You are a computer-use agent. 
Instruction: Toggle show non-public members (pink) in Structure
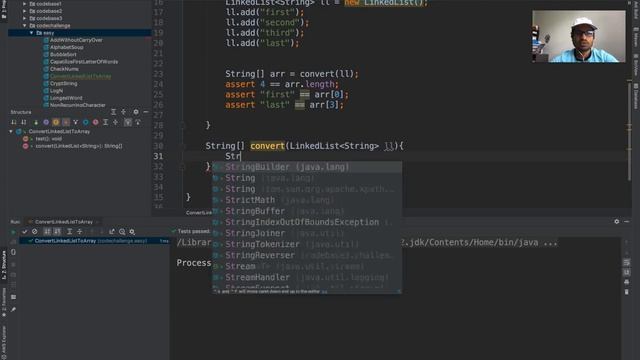[96, 122]
